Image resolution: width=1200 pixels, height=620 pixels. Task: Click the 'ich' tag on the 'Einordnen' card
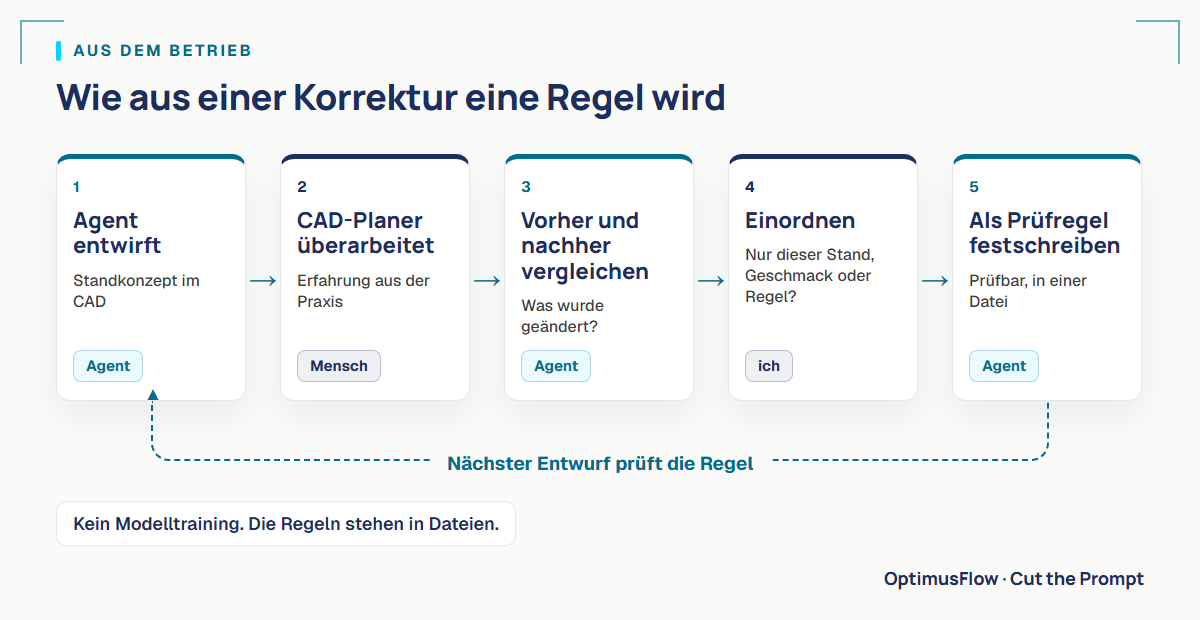(x=769, y=366)
